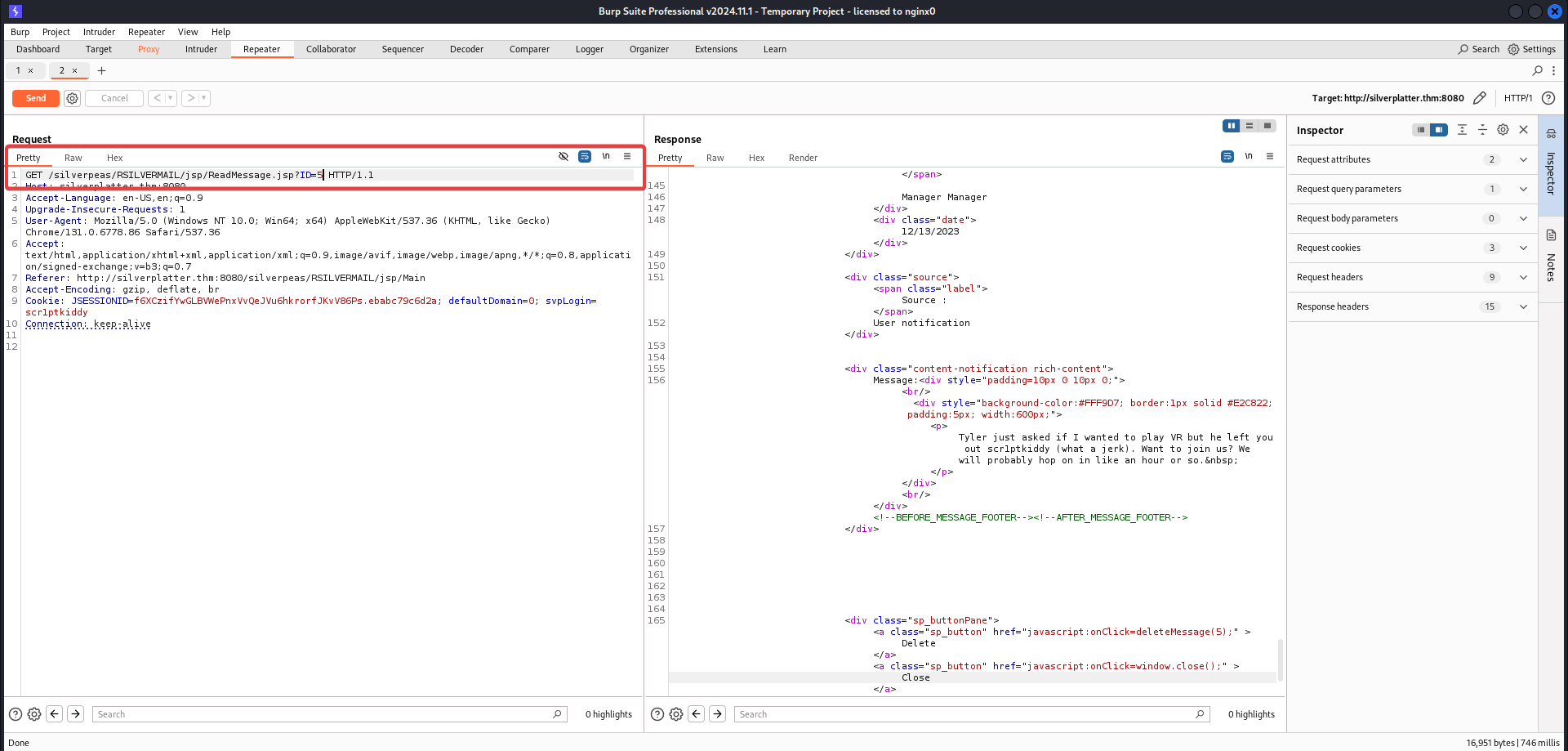Toggle word wrap in Request editor

coord(585,156)
